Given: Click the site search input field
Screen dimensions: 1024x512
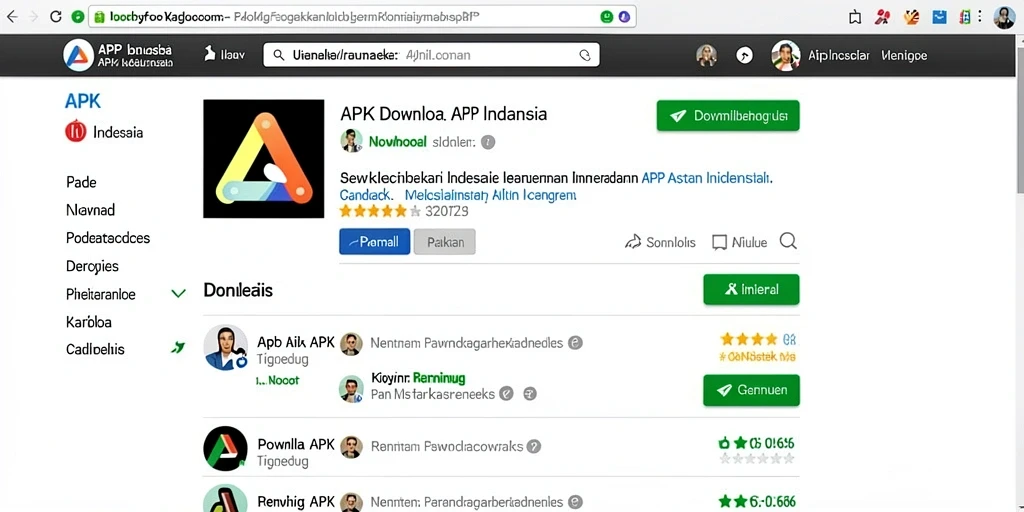Looking at the screenshot, I should point(431,56).
